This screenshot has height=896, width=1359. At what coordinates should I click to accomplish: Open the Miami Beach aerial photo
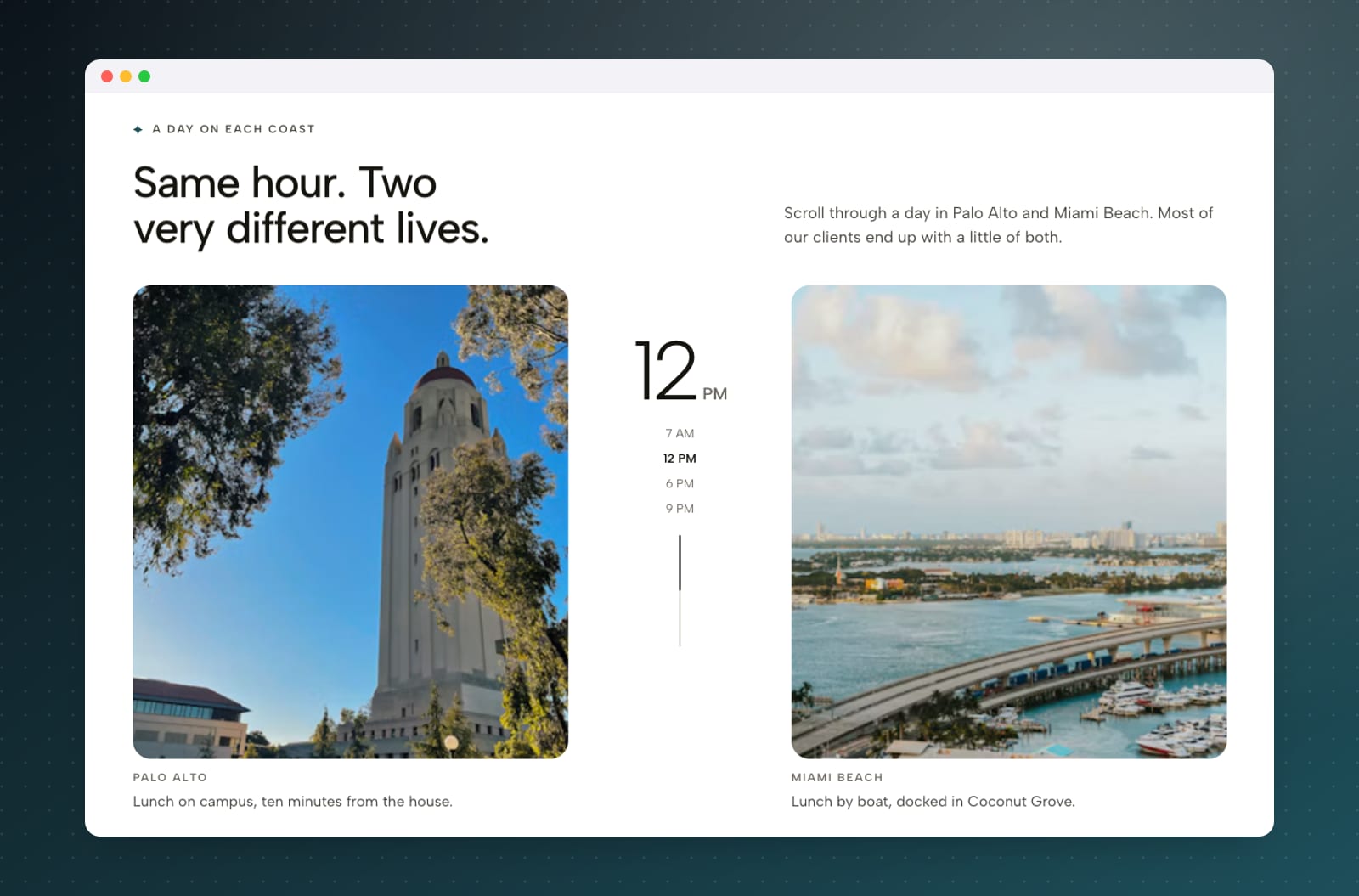pos(1009,521)
